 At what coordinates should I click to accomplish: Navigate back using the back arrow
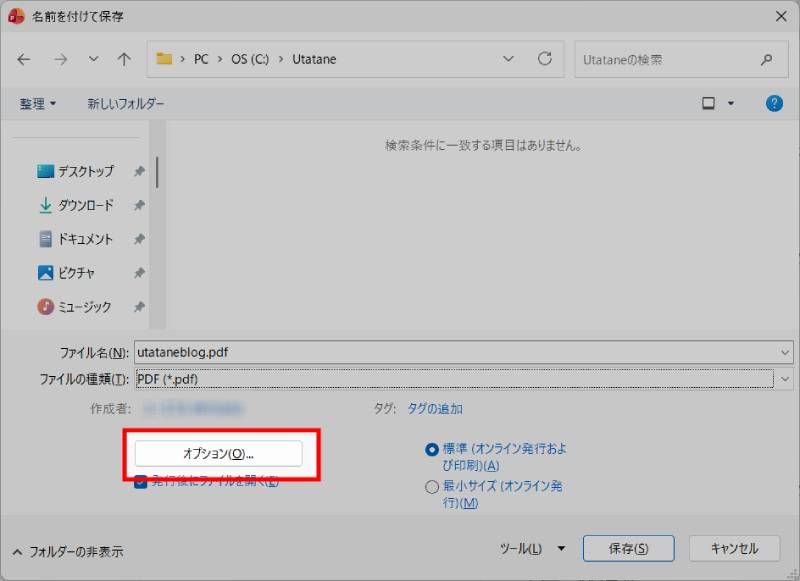24,59
